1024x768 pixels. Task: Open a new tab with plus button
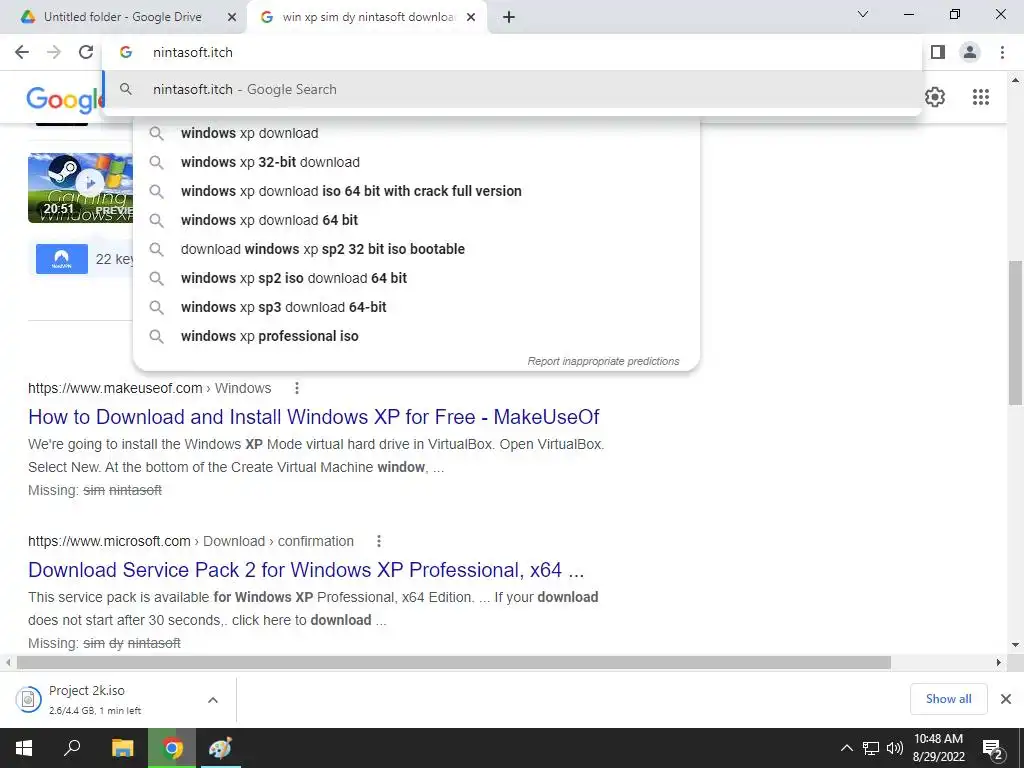point(509,17)
